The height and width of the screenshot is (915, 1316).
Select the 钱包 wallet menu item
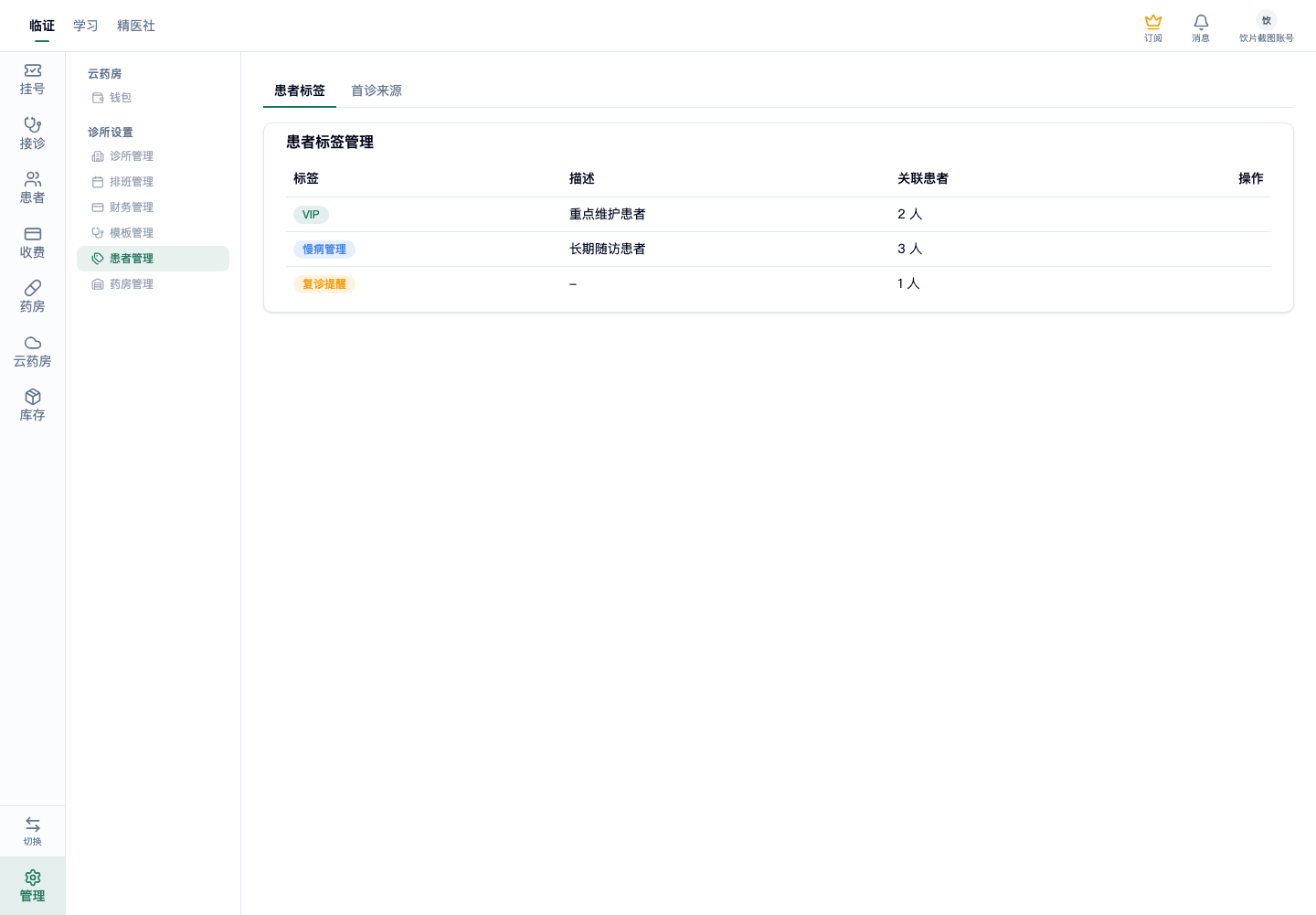click(x=153, y=98)
